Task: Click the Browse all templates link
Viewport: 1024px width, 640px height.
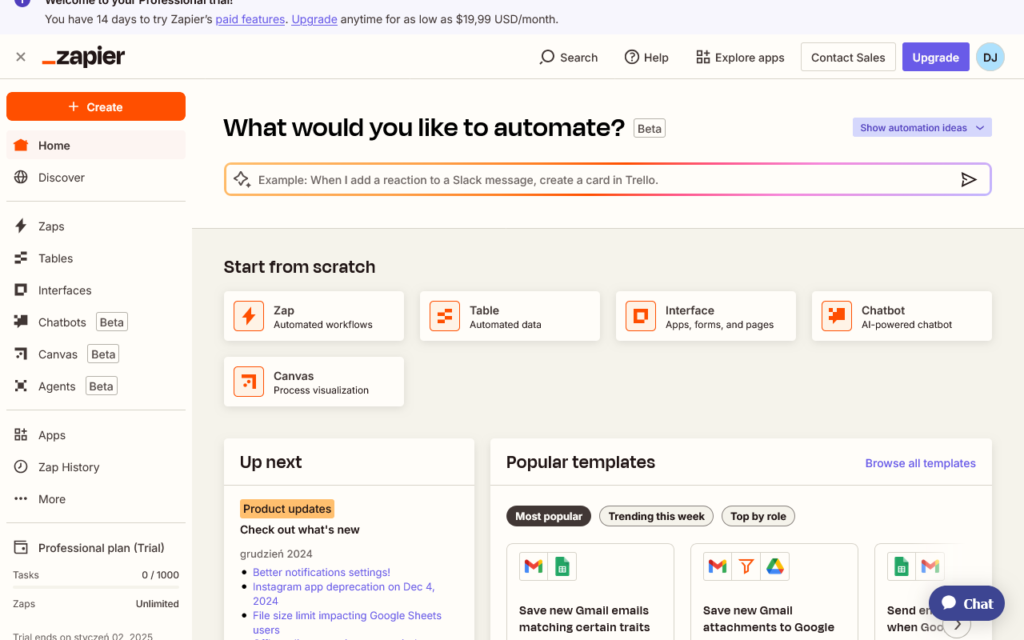Action: 920,463
